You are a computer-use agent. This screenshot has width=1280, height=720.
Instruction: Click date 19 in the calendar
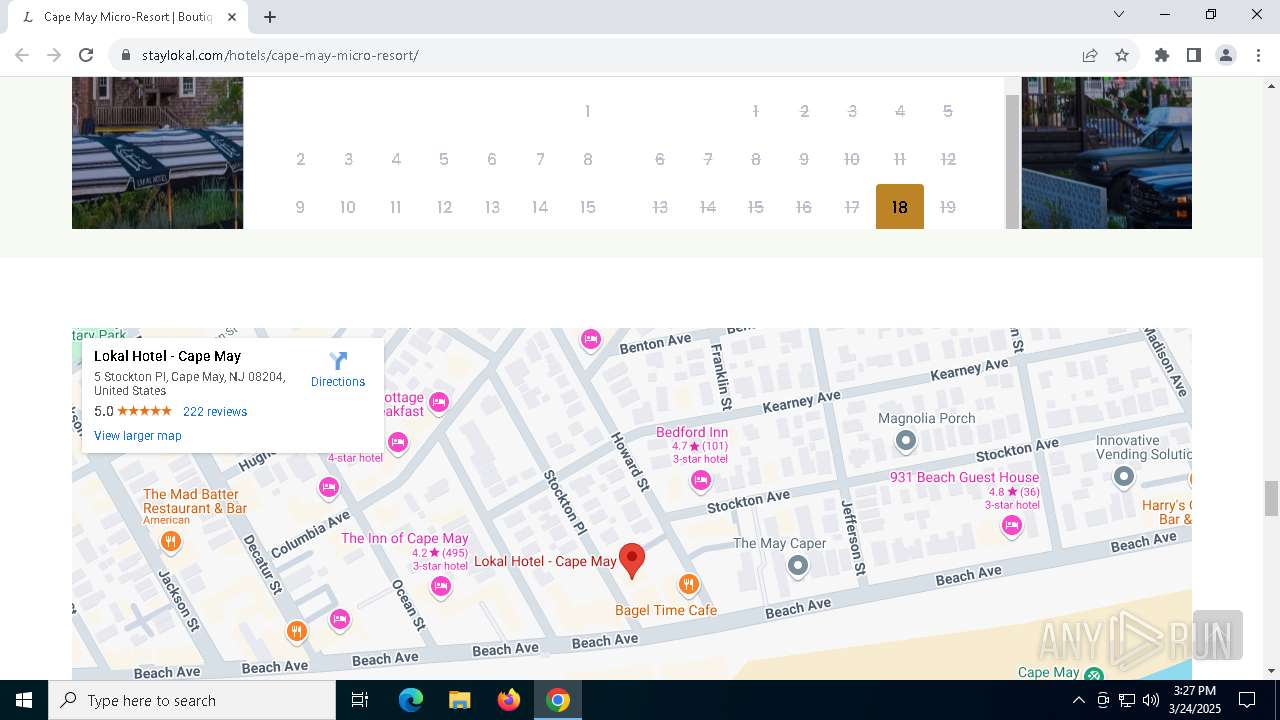[x=948, y=207]
